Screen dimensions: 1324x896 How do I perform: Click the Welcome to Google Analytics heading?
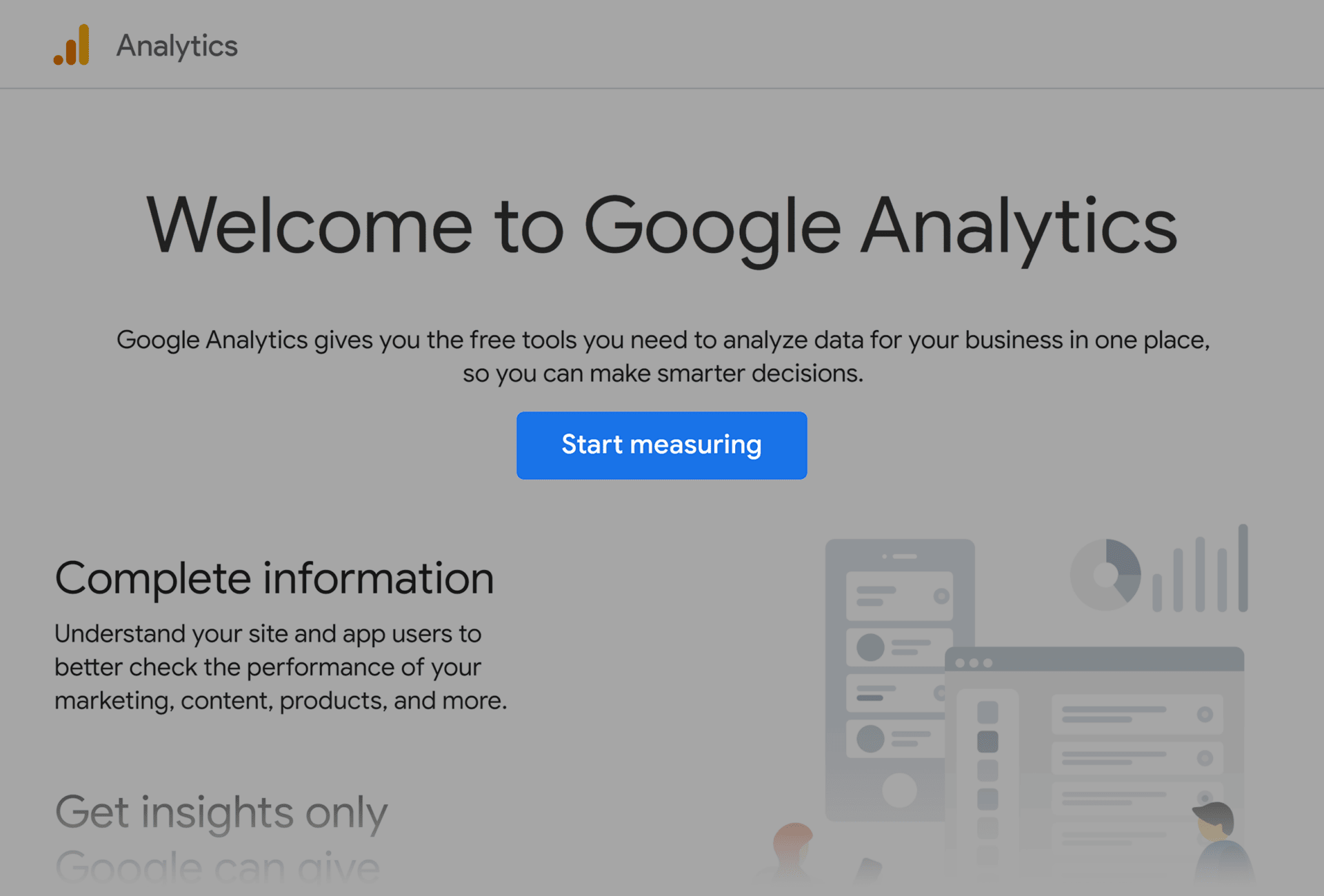point(661,226)
